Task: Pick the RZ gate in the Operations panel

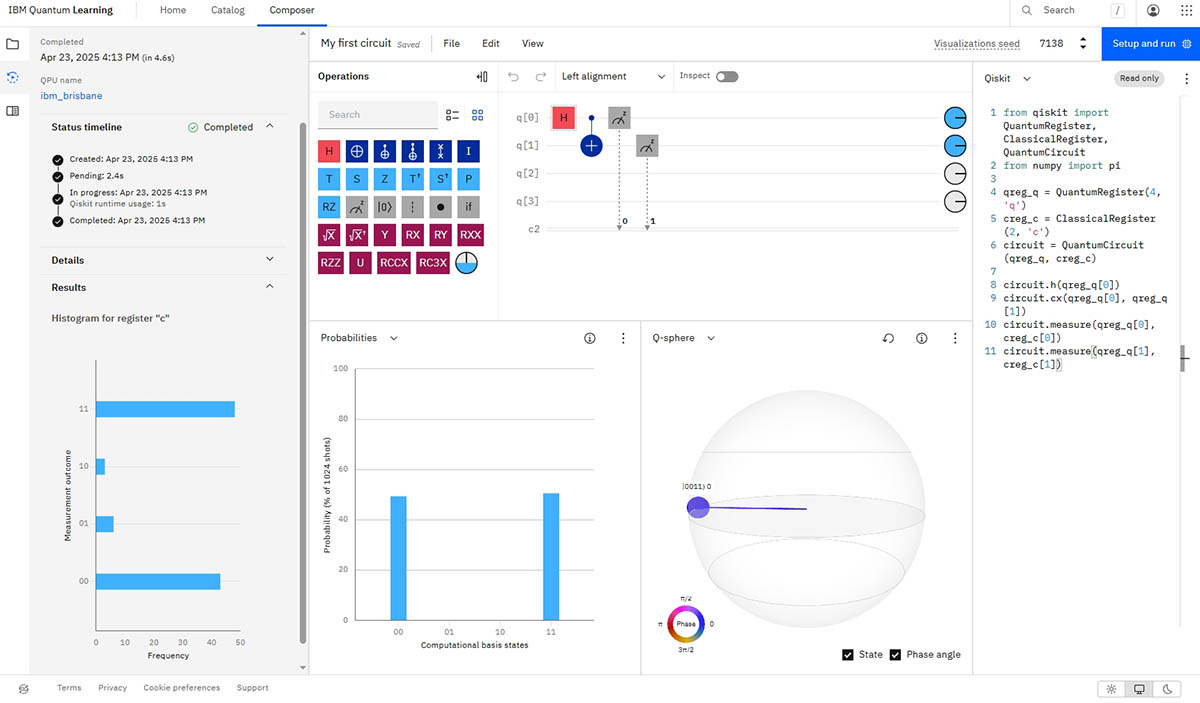Action: click(x=330, y=206)
